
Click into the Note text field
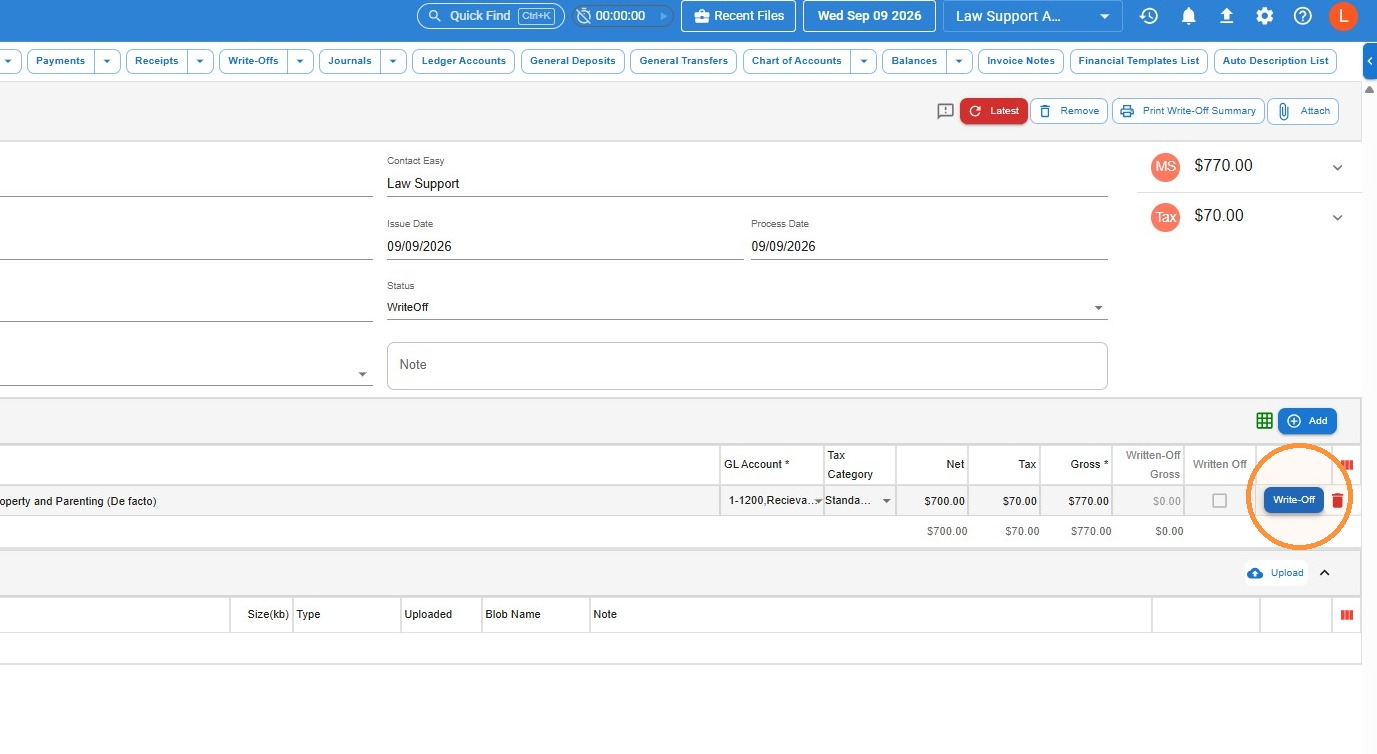pyautogui.click(x=747, y=366)
